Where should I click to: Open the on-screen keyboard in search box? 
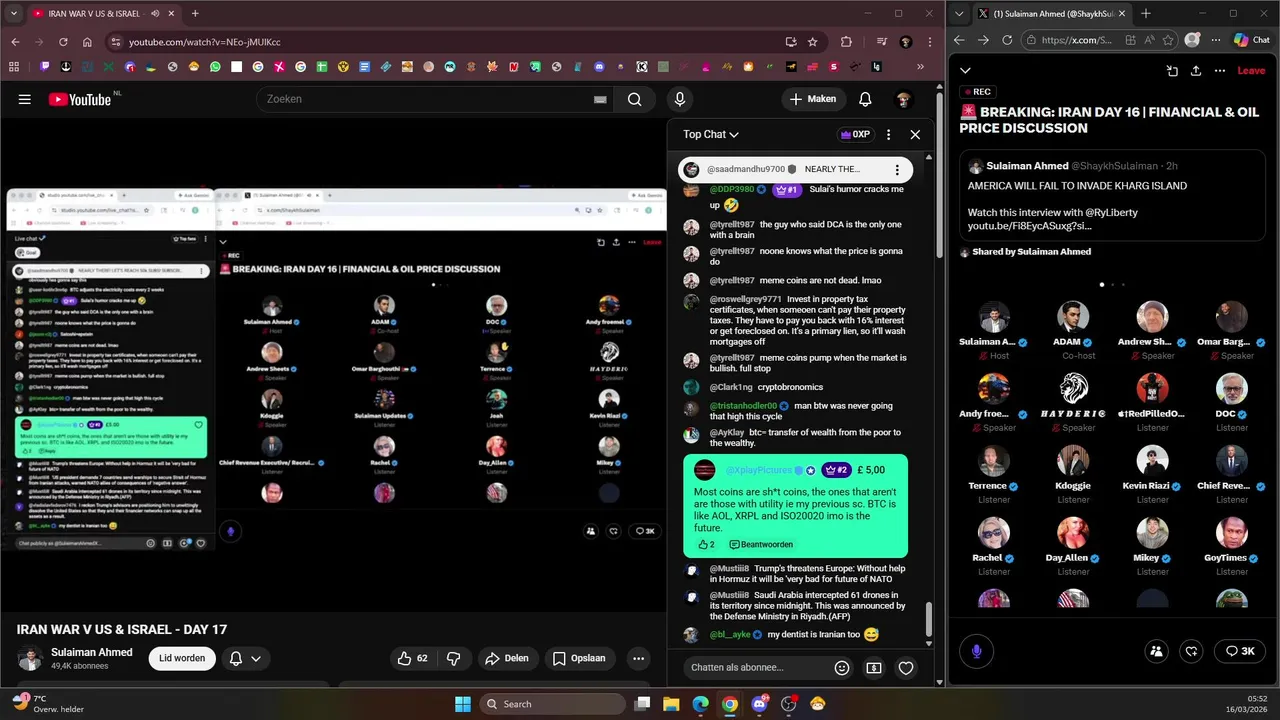pyautogui.click(x=600, y=99)
